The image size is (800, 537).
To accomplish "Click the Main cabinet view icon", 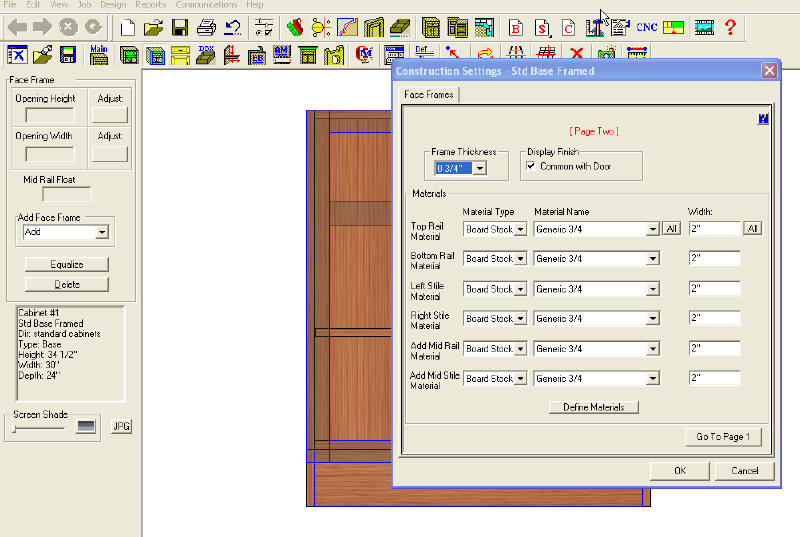I will pos(98,55).
